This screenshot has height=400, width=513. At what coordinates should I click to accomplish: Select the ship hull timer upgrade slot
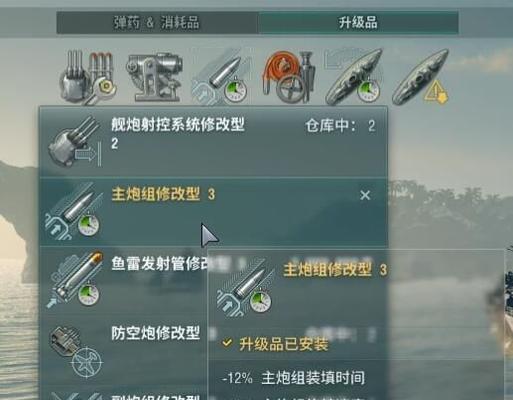[354, 77]
